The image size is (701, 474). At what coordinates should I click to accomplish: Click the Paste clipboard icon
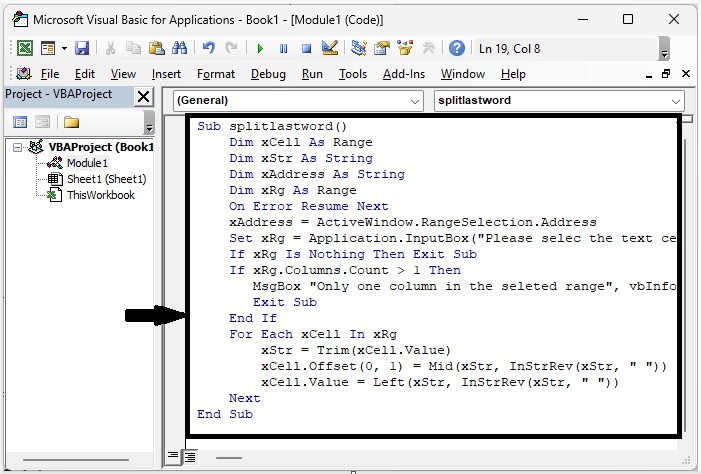click(x=156, y=48)
